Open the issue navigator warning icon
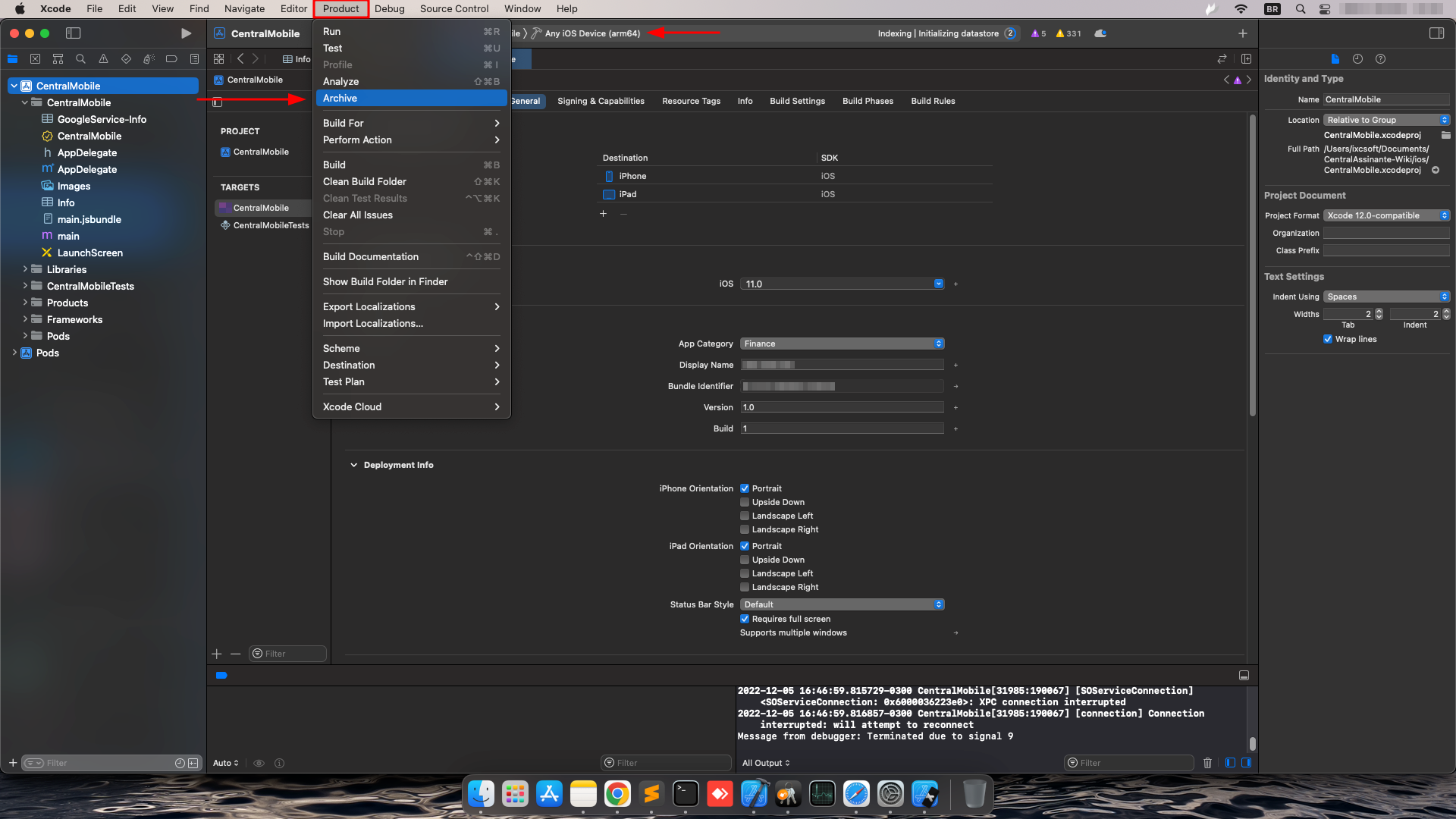This screenshot has width=1456, height=819. [103, 59]
